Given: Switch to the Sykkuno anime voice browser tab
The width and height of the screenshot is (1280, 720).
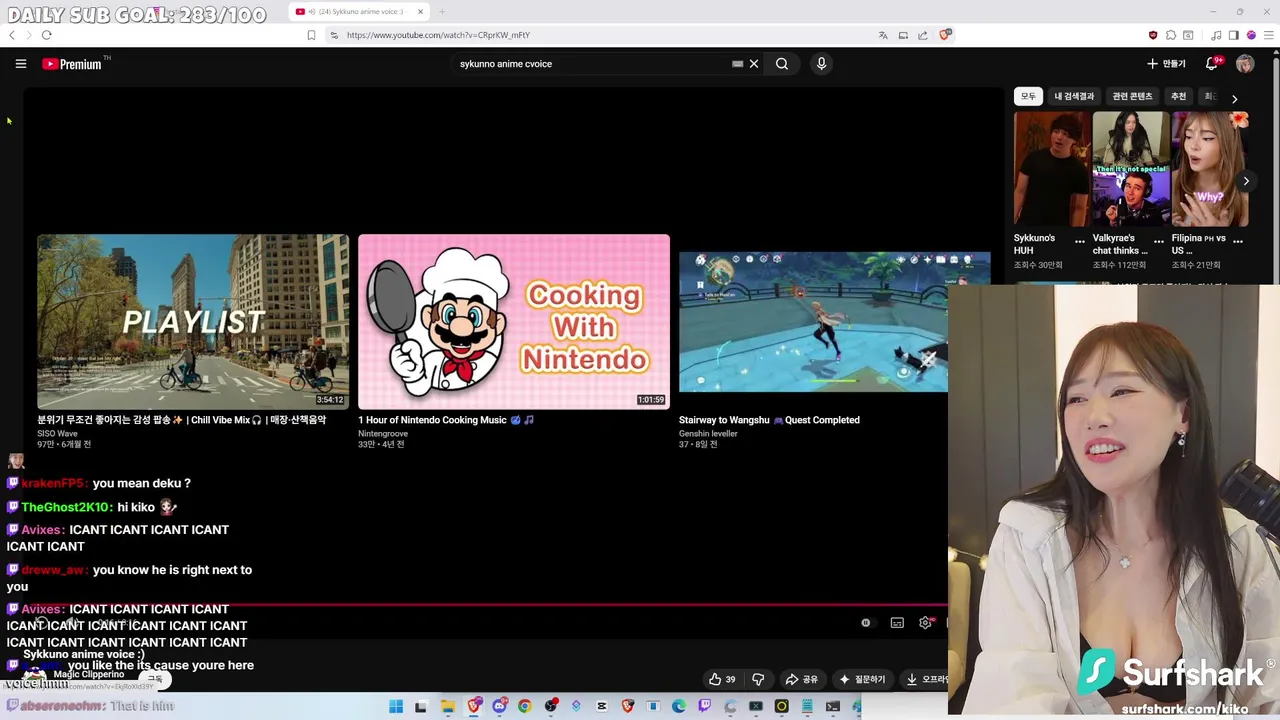Looking at the screenshot, I should tap(358, 12).
